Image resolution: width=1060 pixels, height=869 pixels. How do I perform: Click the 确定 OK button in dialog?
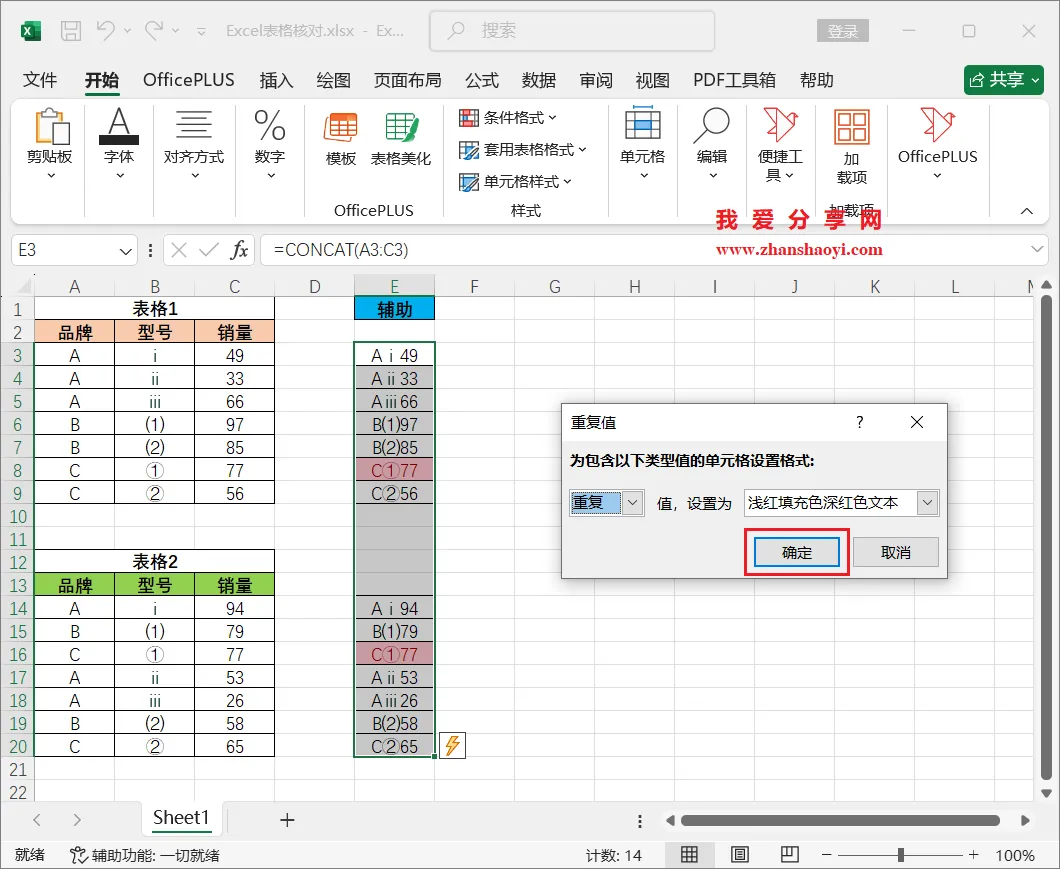796,553
